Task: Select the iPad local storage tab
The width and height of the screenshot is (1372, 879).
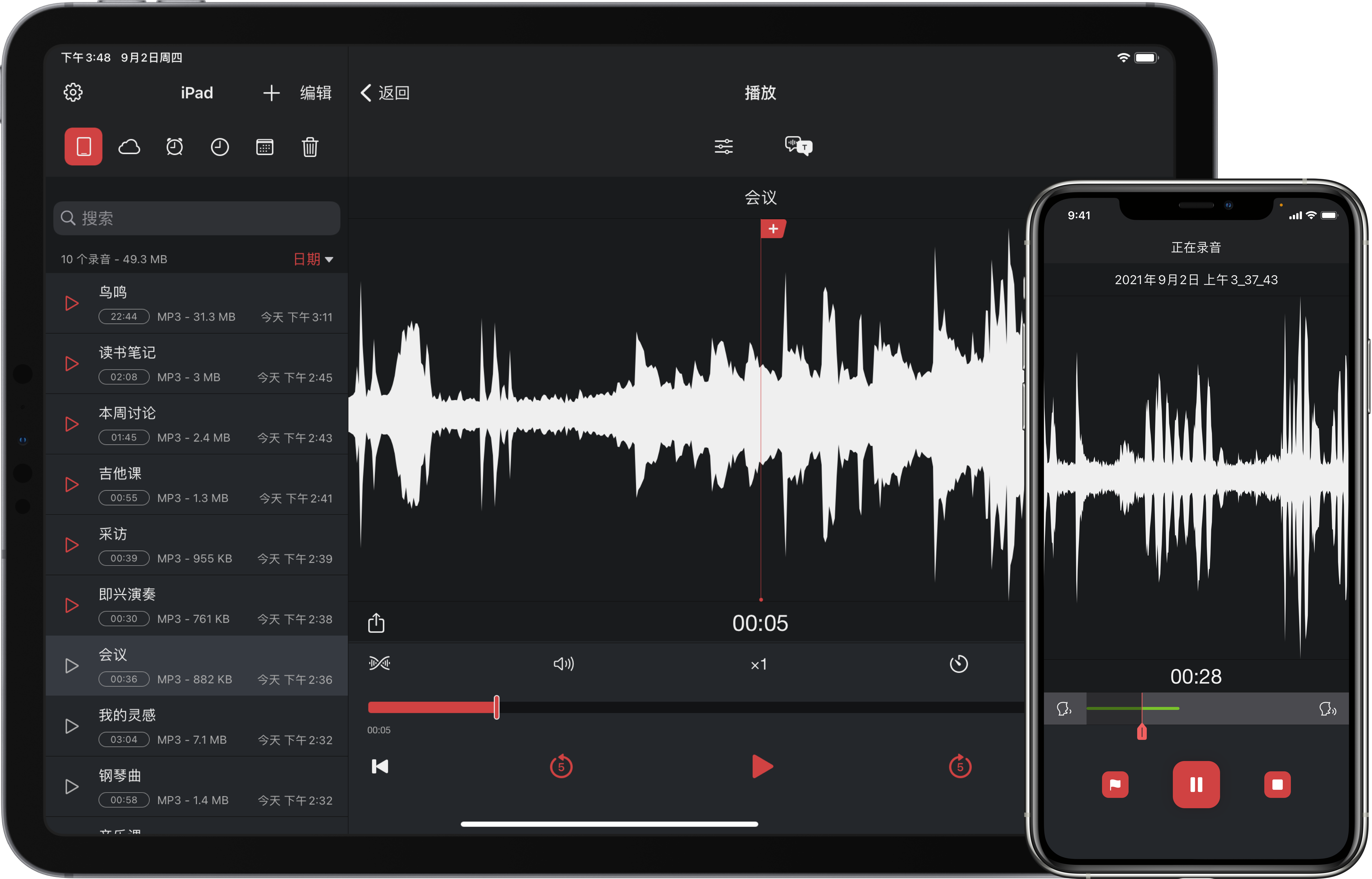Action: click(83, 147)
